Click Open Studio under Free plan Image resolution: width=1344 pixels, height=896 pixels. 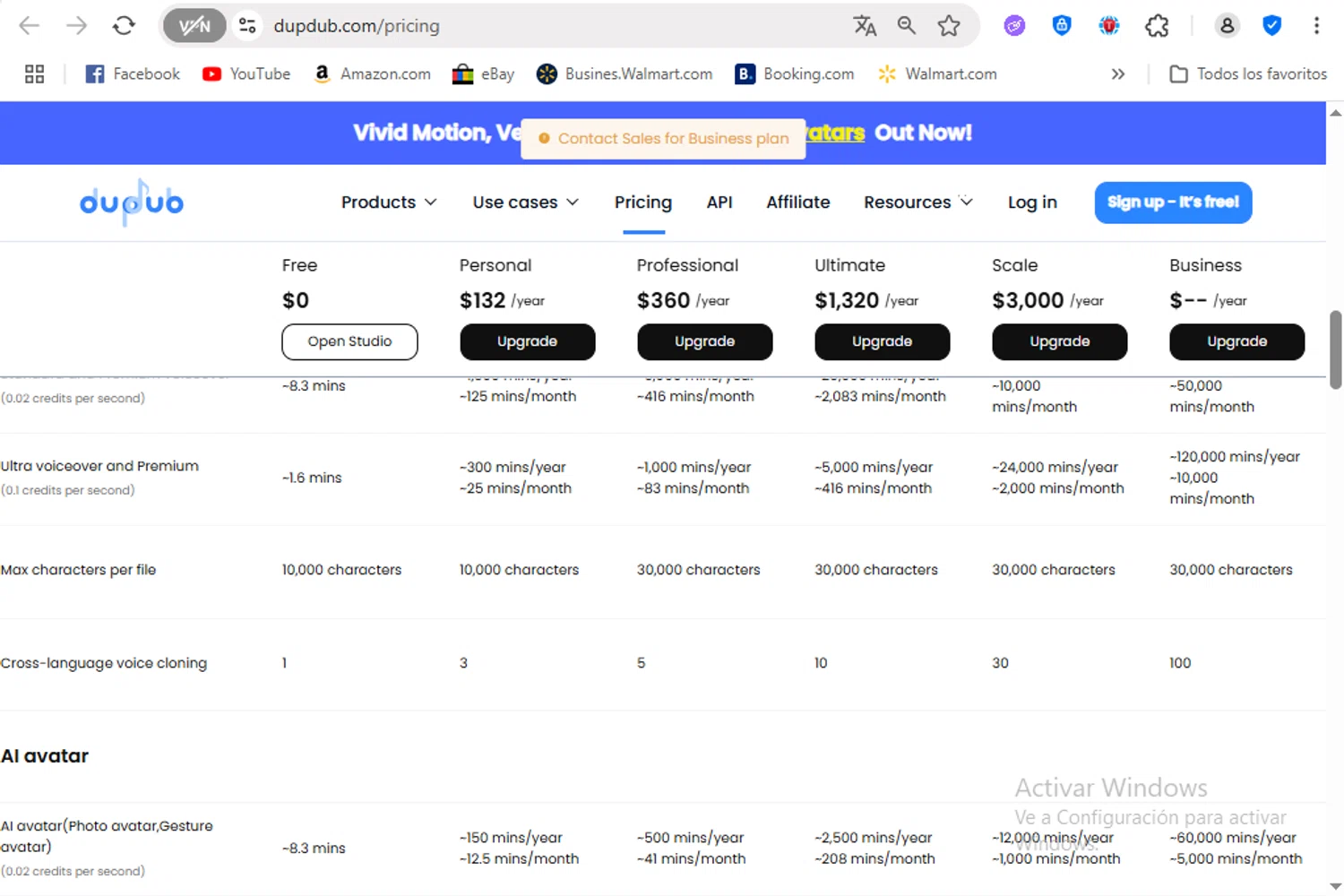coord(349,341)
